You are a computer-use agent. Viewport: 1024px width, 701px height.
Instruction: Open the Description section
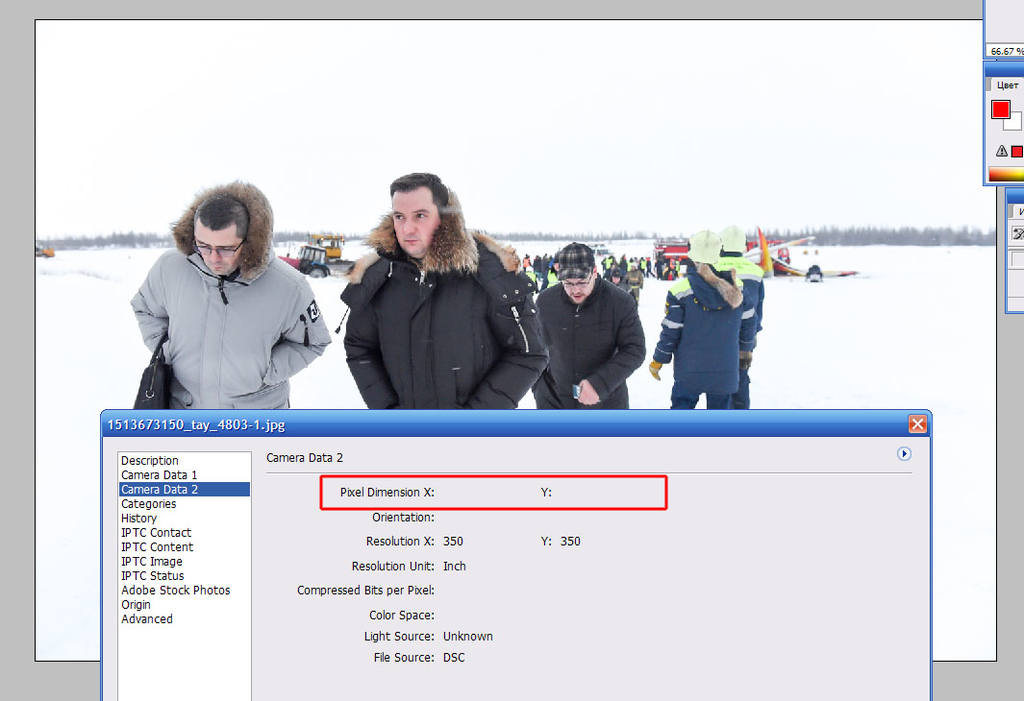click(x=150, y=461)
